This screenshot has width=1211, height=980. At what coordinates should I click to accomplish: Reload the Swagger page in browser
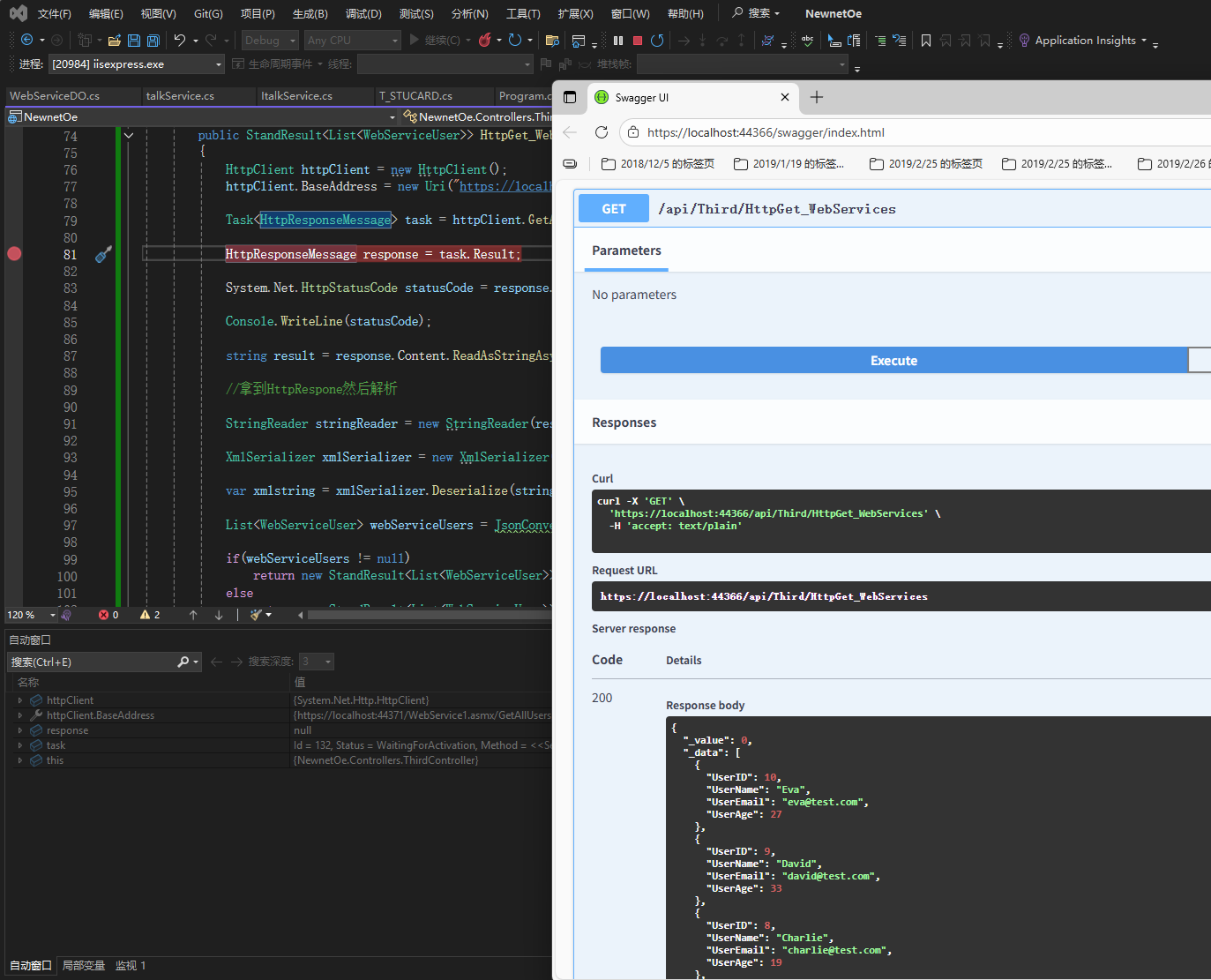(602, 132)
